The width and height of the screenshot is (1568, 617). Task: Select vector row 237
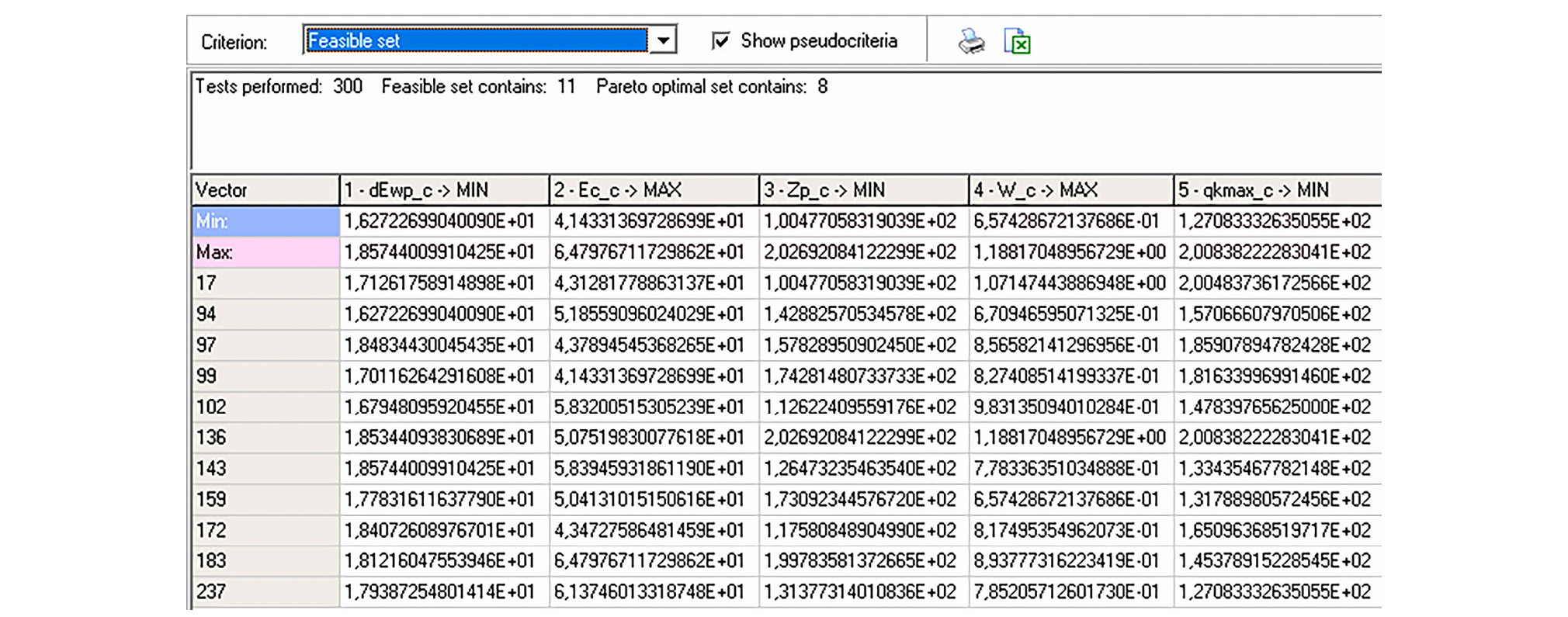(x=265, y=592)
